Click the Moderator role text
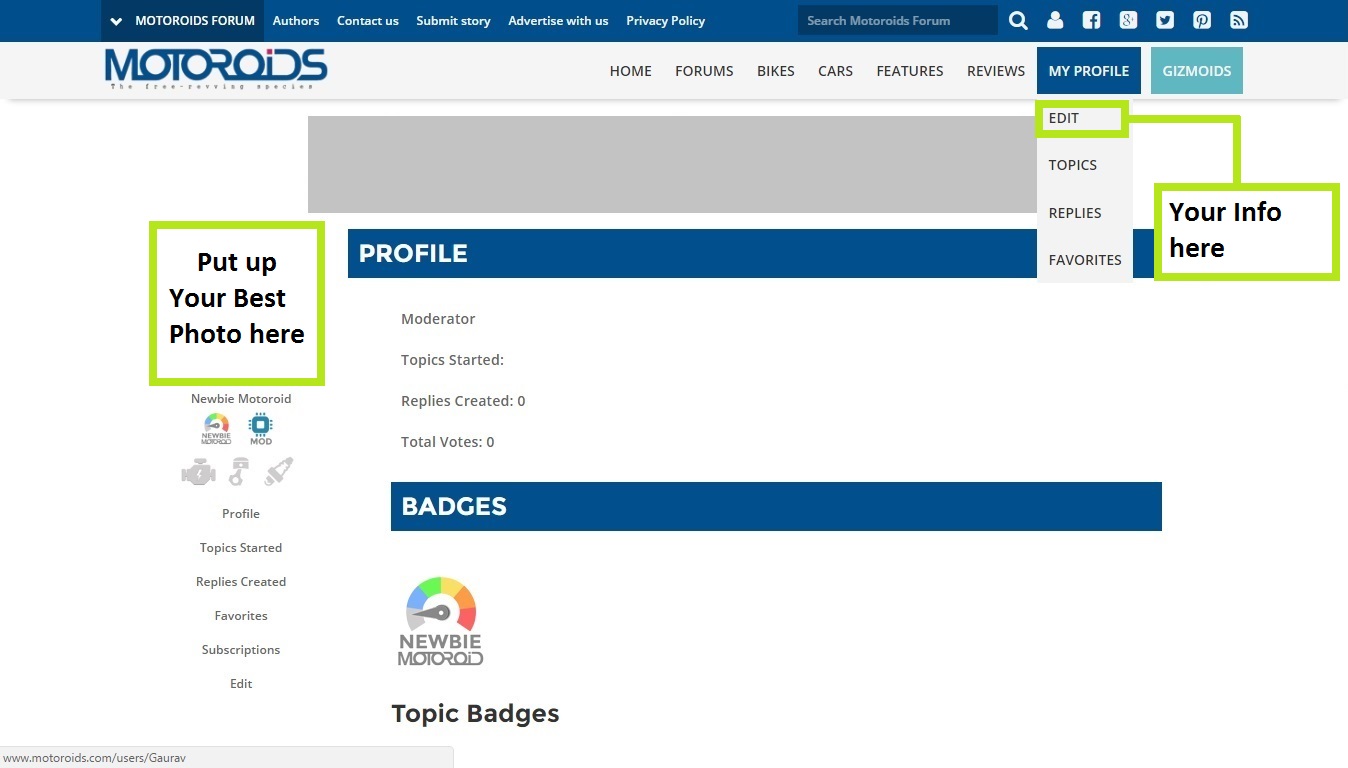 coord(438,319)
